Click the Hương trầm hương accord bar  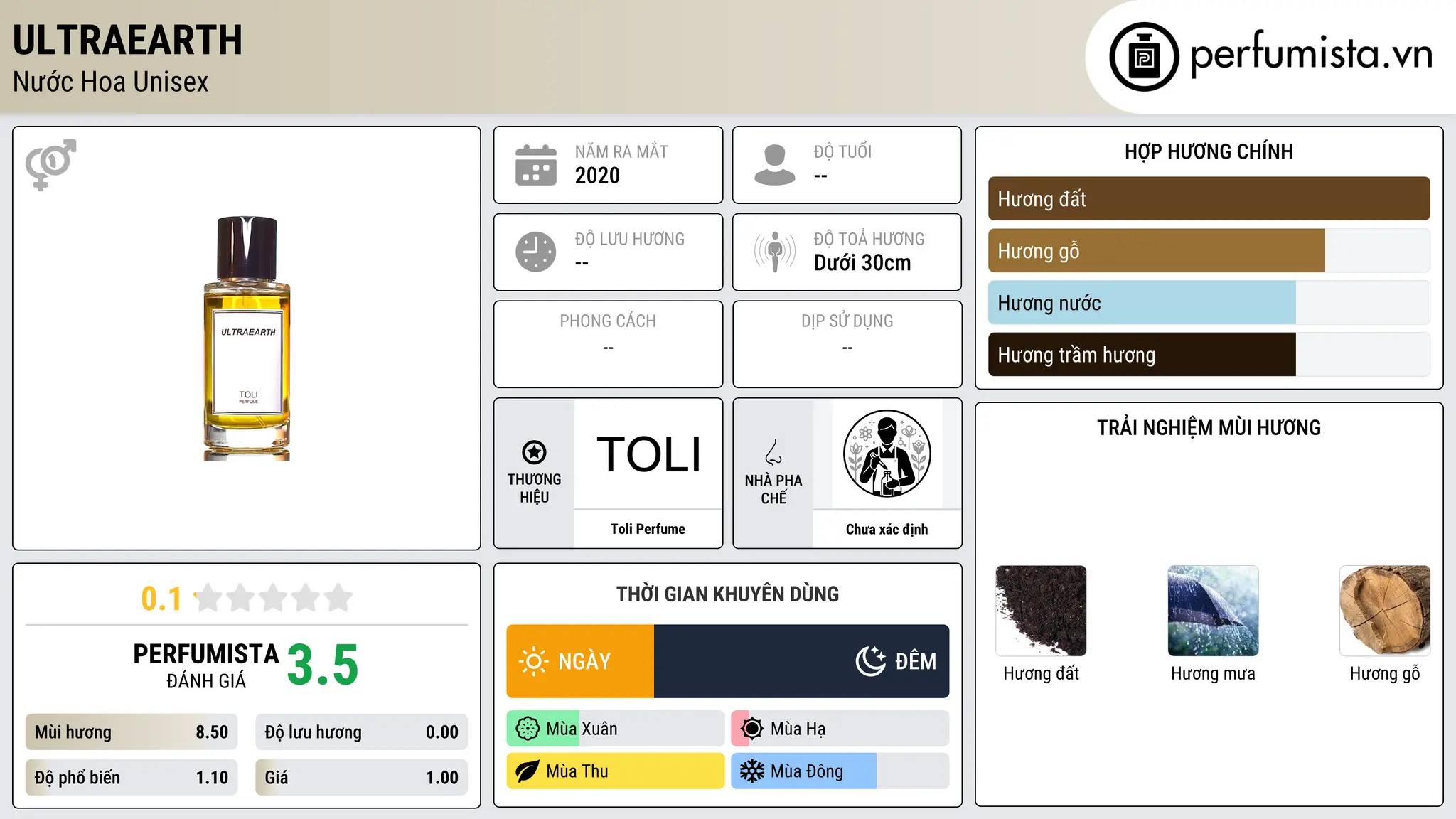pos(1209,354)
